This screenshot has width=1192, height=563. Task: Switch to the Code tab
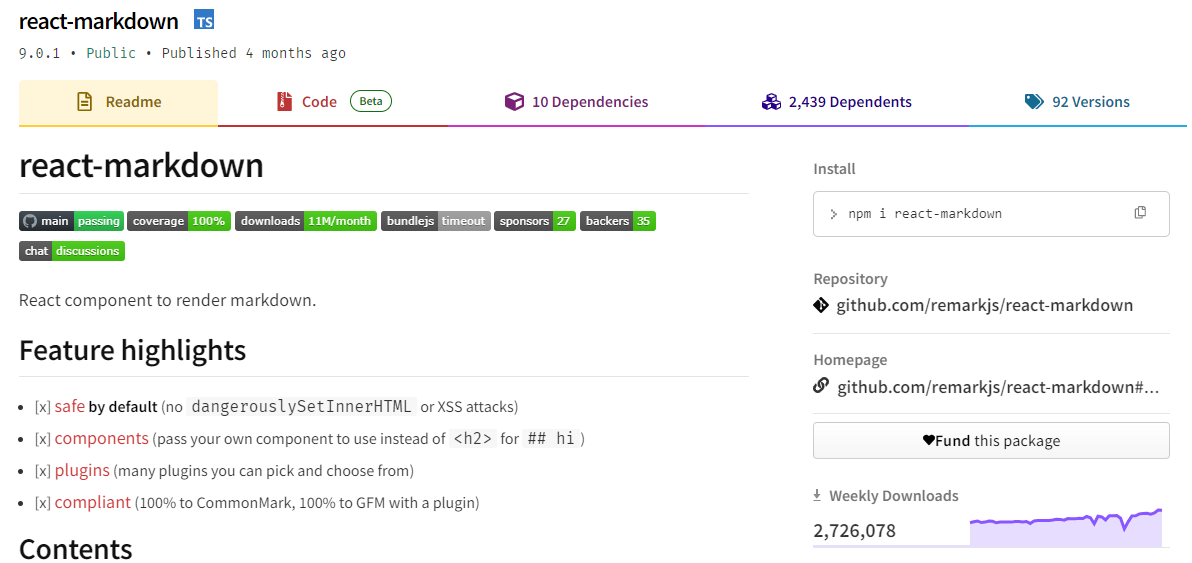334,102
